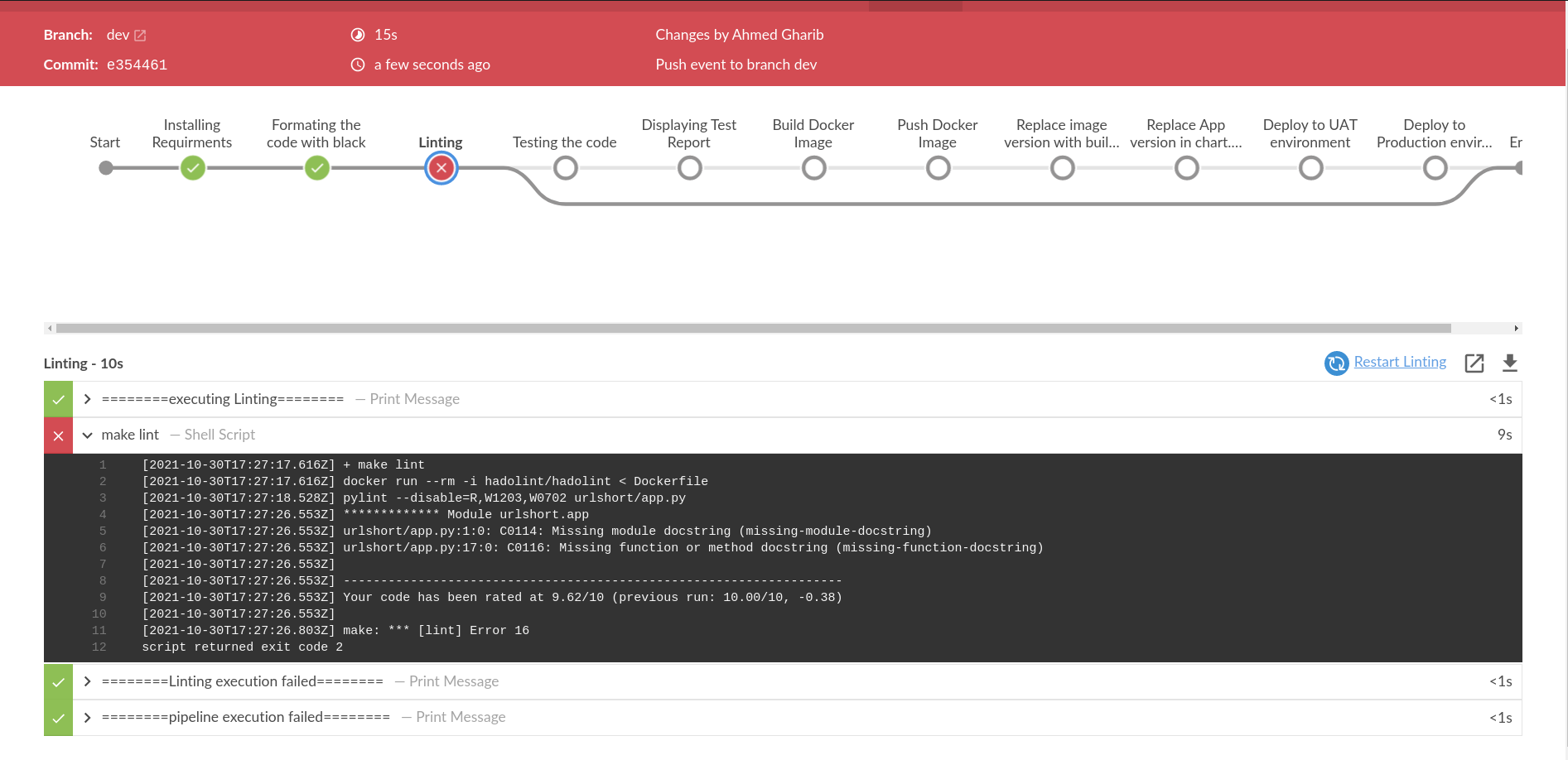Collapse the make lint shell script step
1568x760 pixels.
87,435
